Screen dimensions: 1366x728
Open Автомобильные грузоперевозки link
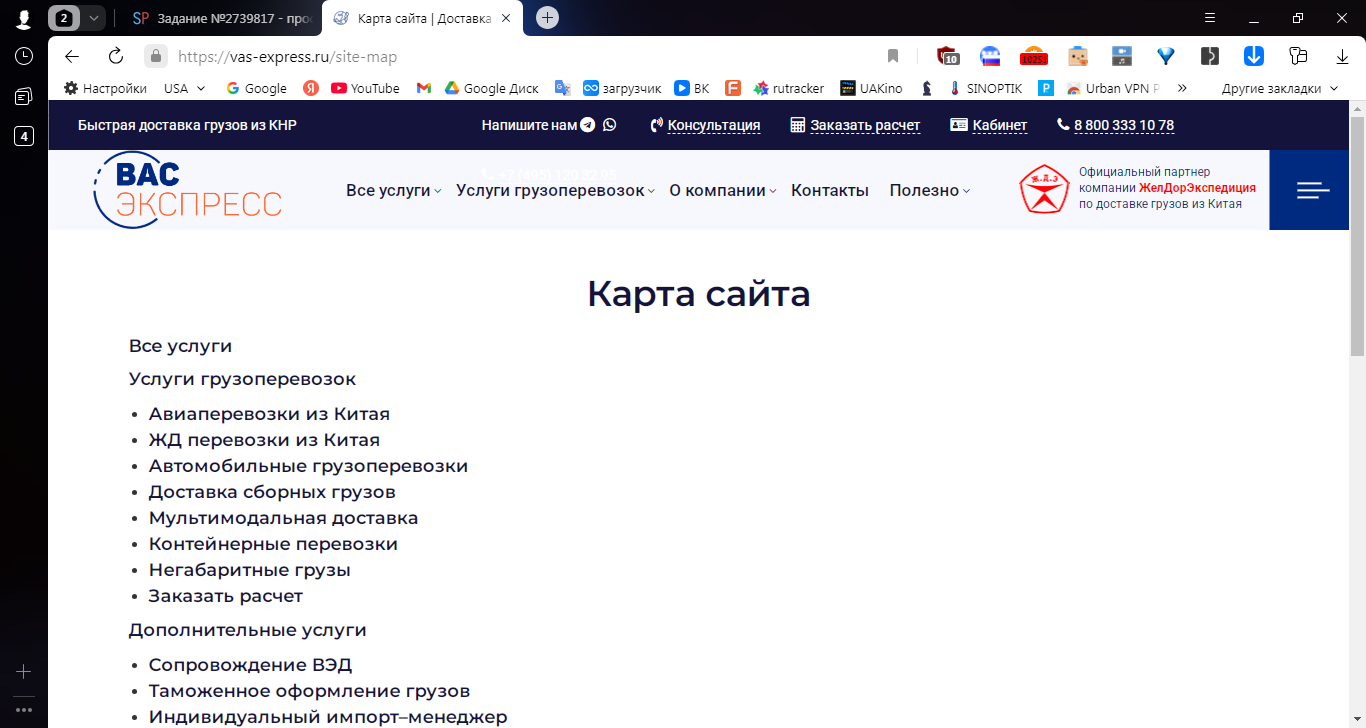click(x=308, y=465)
